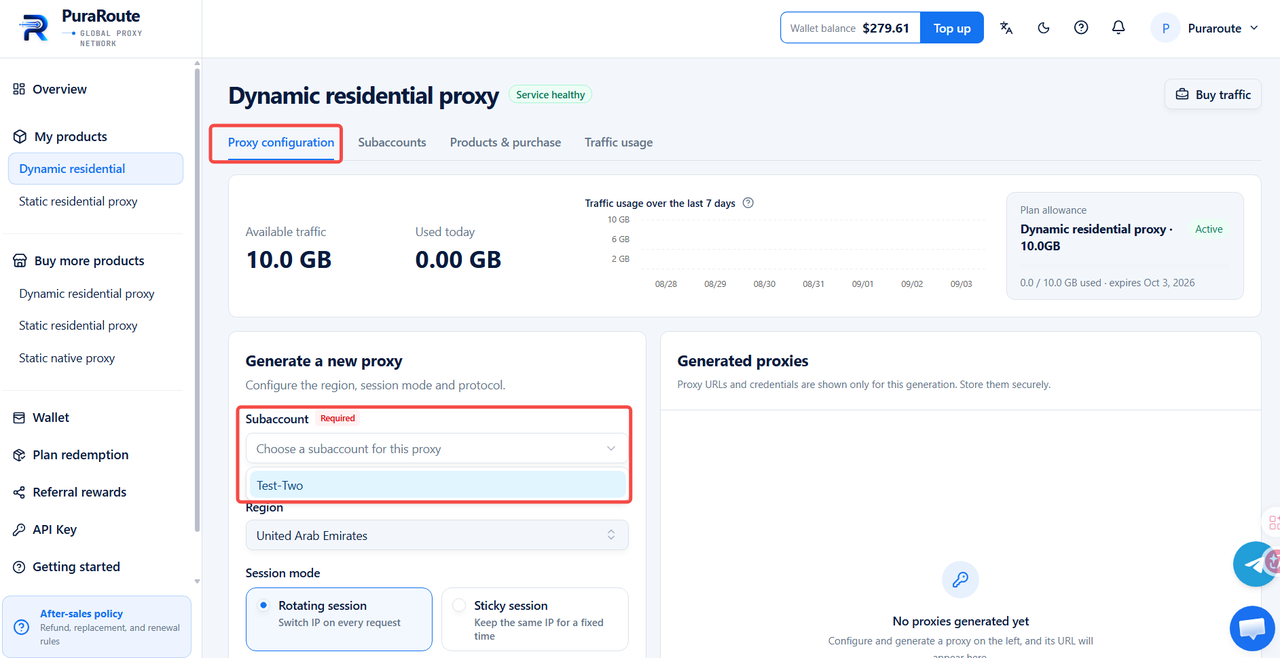Open the After-sales policy card
The width and height of the screenshot is (1280, 658).
97,627
